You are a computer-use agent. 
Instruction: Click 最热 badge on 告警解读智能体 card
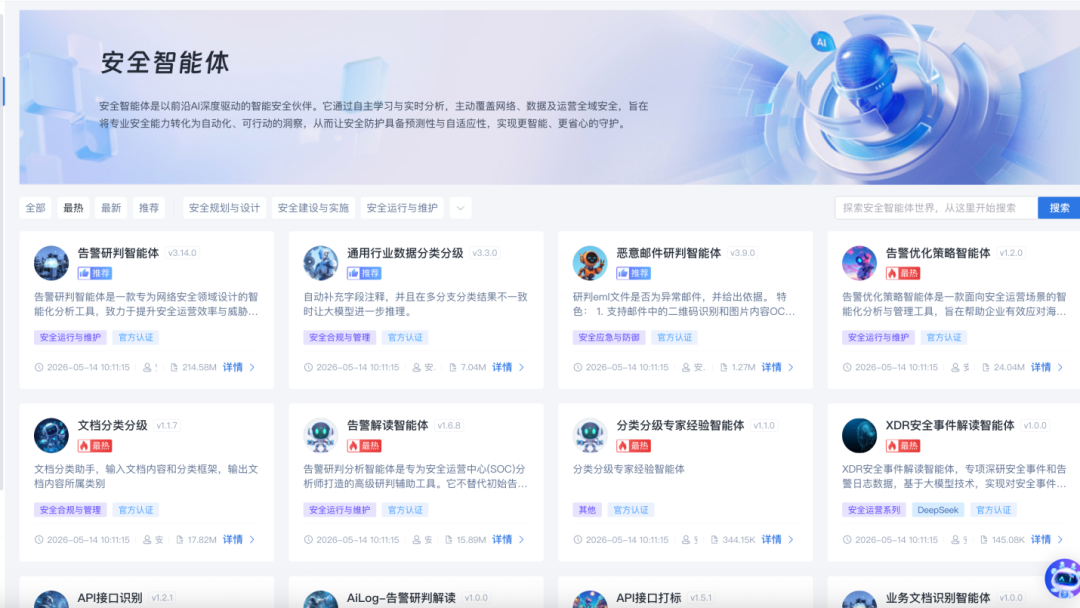[x=364, y=445]
